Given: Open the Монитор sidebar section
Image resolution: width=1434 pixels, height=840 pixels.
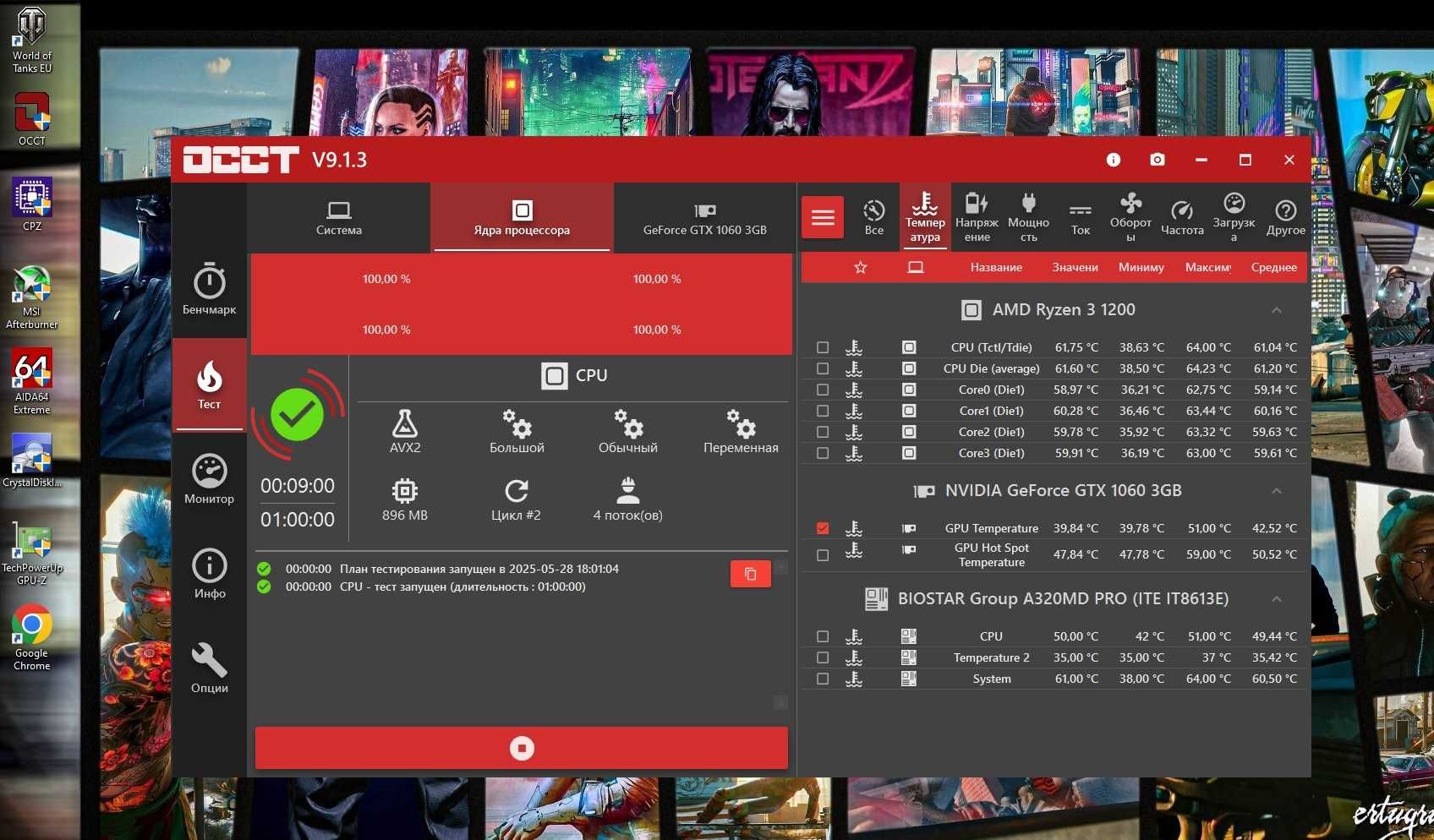Looking at the screenshot, I should coord(209,479).
